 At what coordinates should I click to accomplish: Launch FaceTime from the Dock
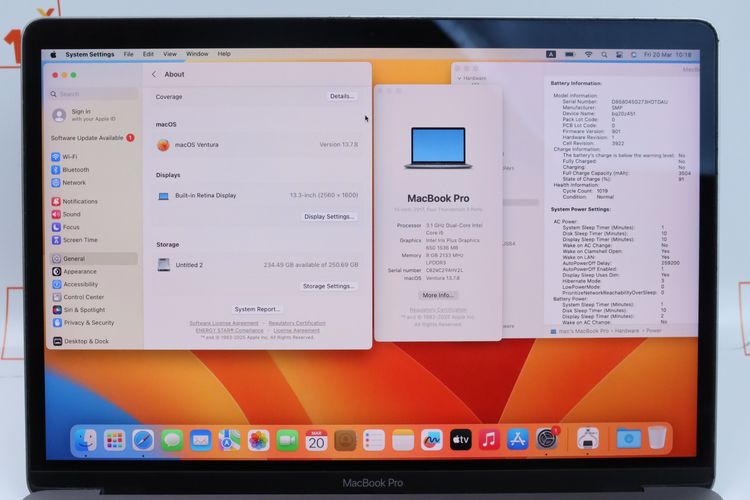(x=287, y=440)
